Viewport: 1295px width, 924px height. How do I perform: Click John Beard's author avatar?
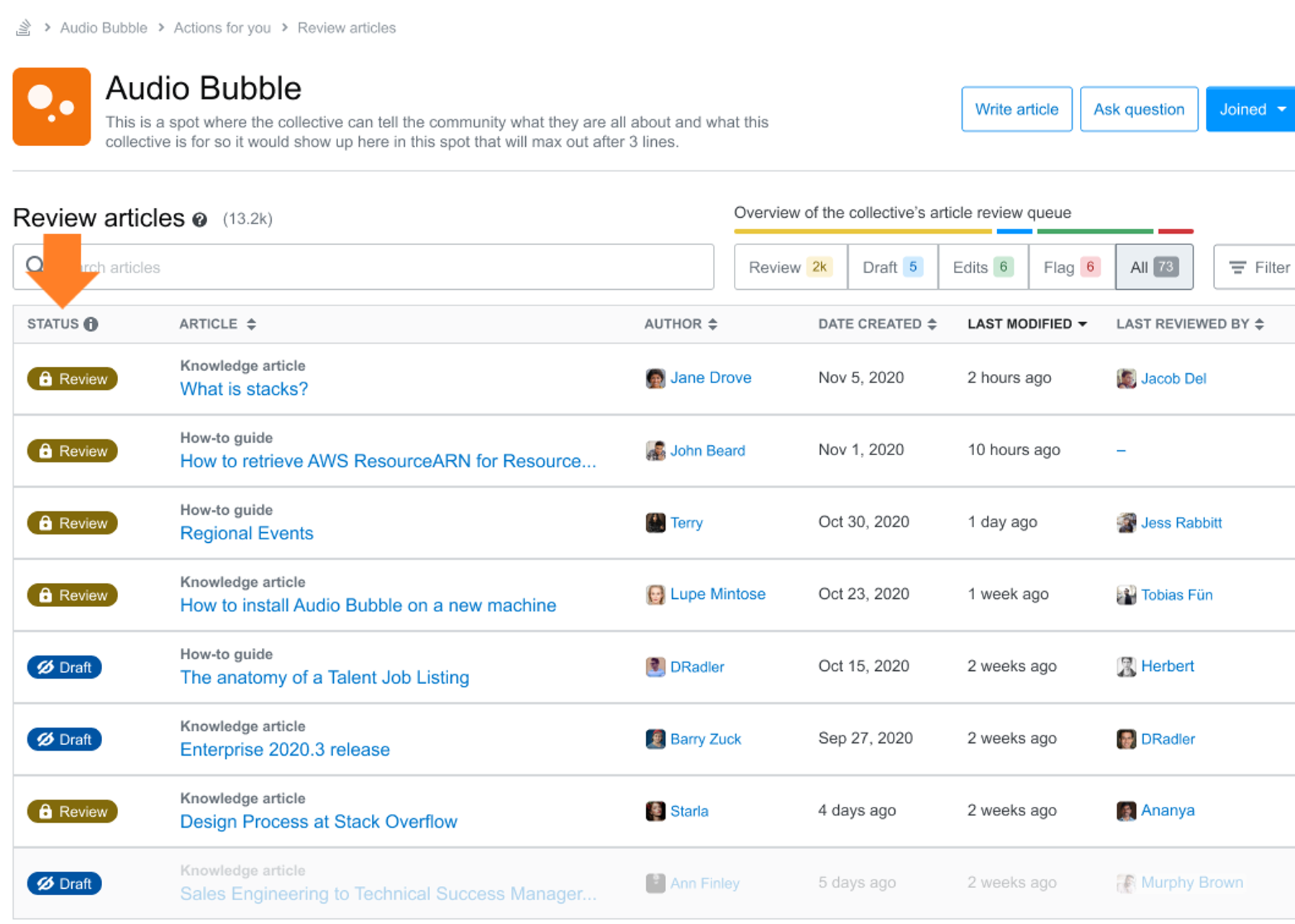pos(655,451)
